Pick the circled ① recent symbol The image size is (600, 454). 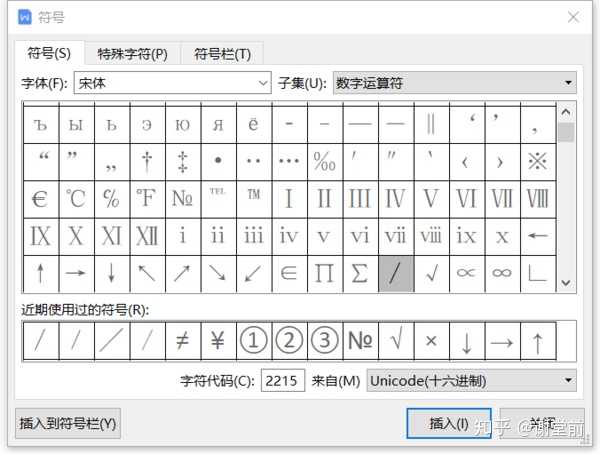coord(254,341)
